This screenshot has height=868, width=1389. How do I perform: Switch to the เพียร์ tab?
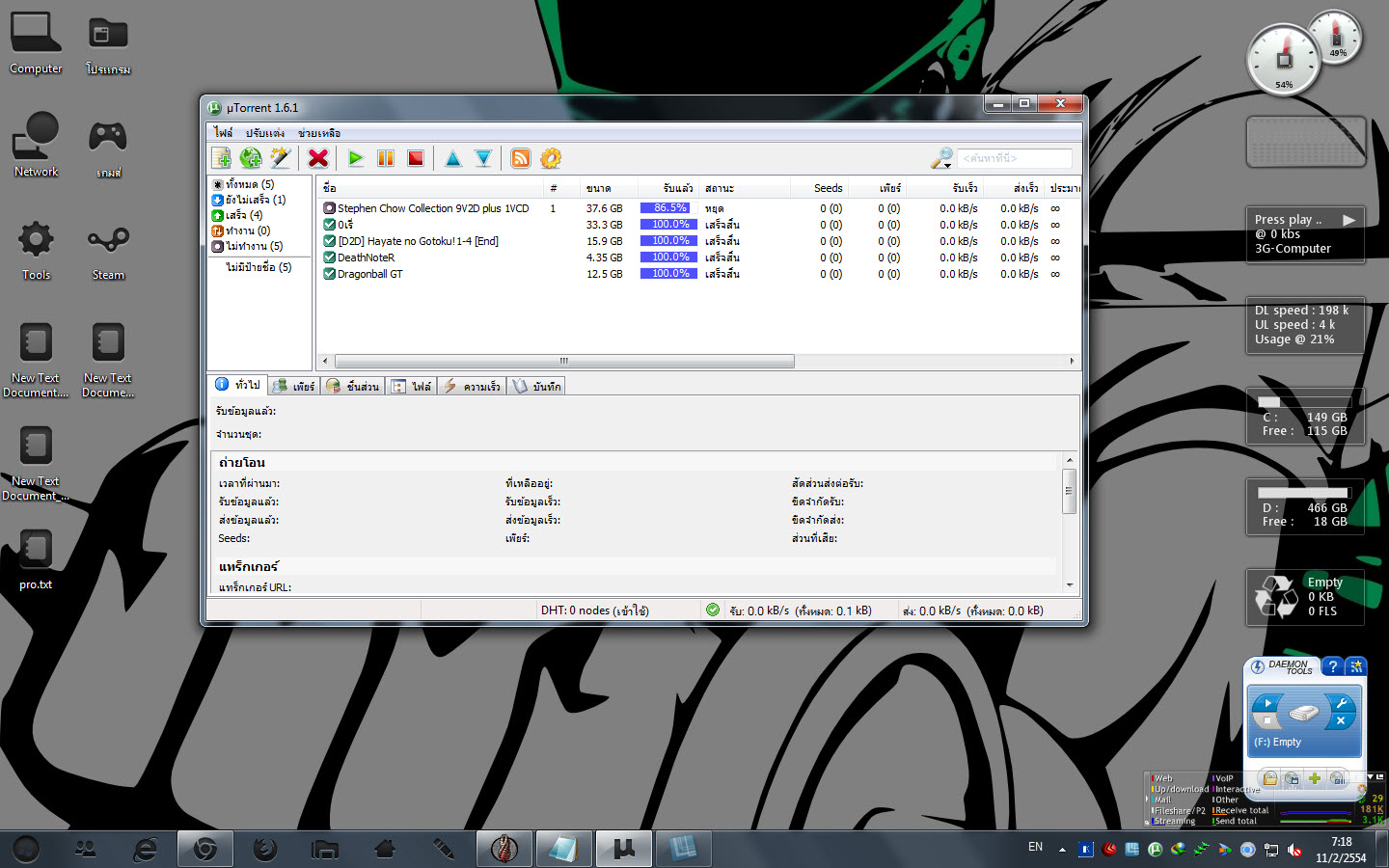294,386
